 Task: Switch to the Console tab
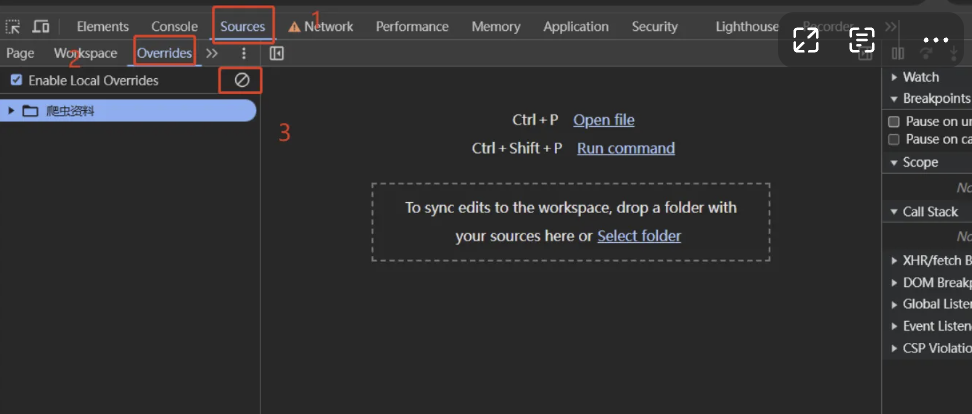pos(174,27)
